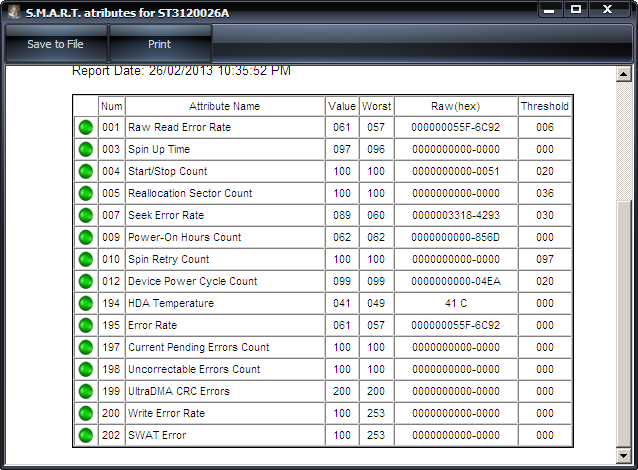Click the Current Pending Errors Count name
638x470 pixels.
pyautogui.click(x=199, y=347)
